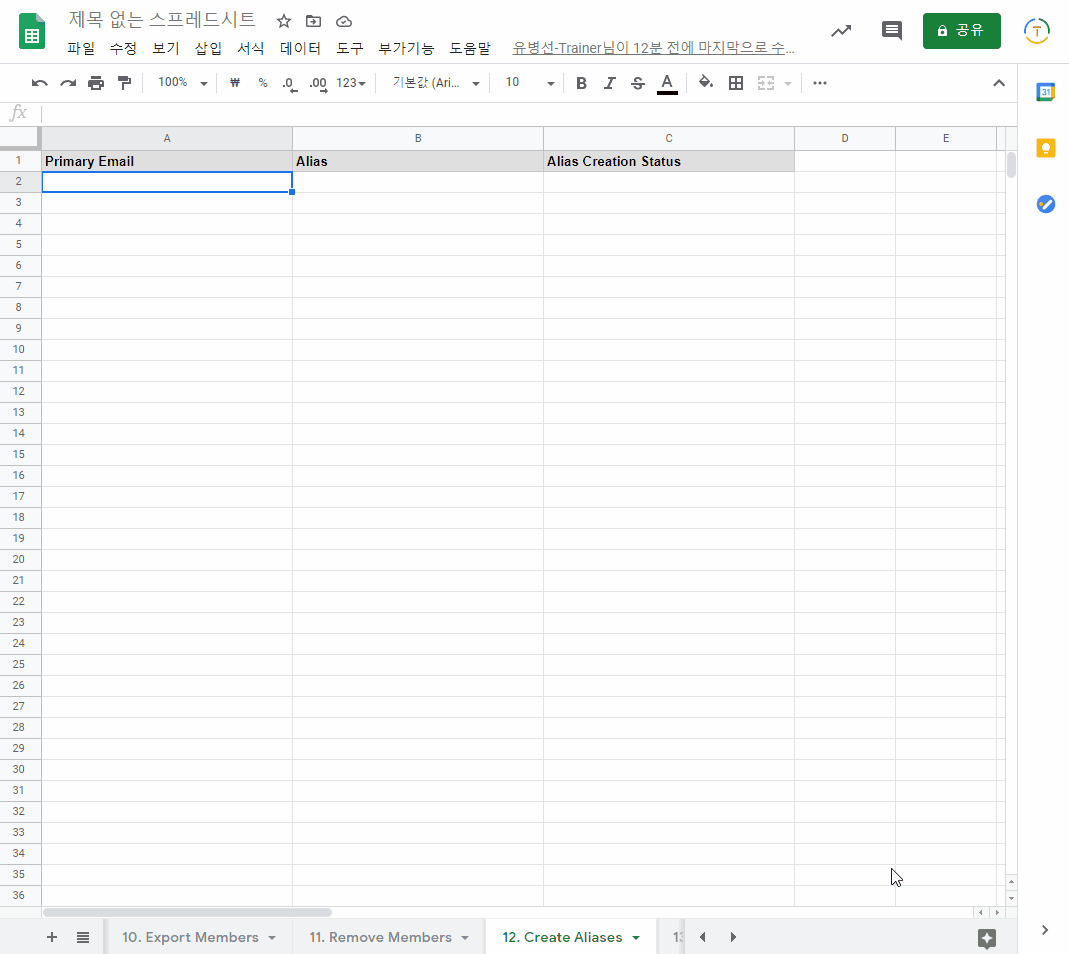The height and width of the screenshot is (954, 1069).
Task: Open the activity dashboard trend icon
Action: tap(841, 31)
